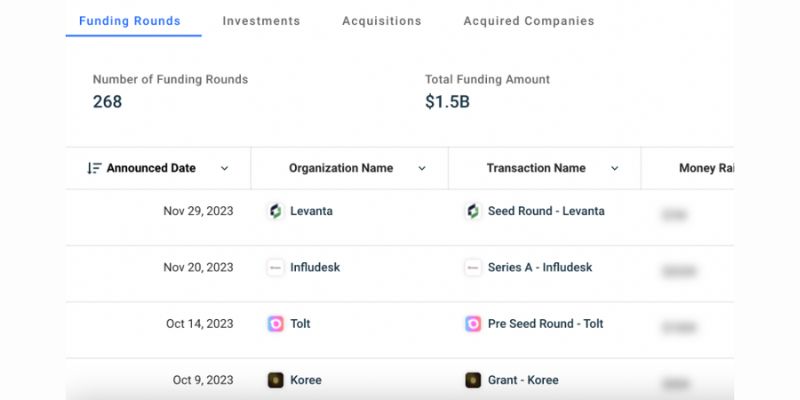The width and height of the screenshot is (800, 400).
Task: Open the Announced Date column dropdown chevron
Action: (224, 168)
